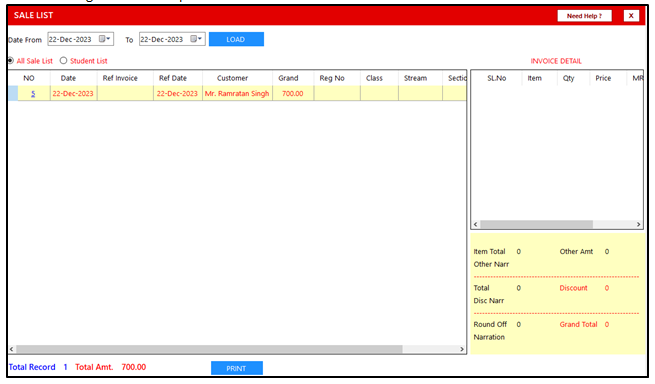Open the Date From calendar dropdown
Image resolution: width=655 pixels, height=384 pixels.
[104, 39]
